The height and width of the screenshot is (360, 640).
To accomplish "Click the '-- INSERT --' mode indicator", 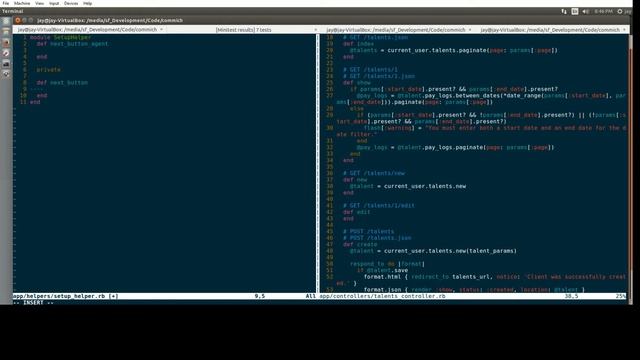I will pos(33,302).
